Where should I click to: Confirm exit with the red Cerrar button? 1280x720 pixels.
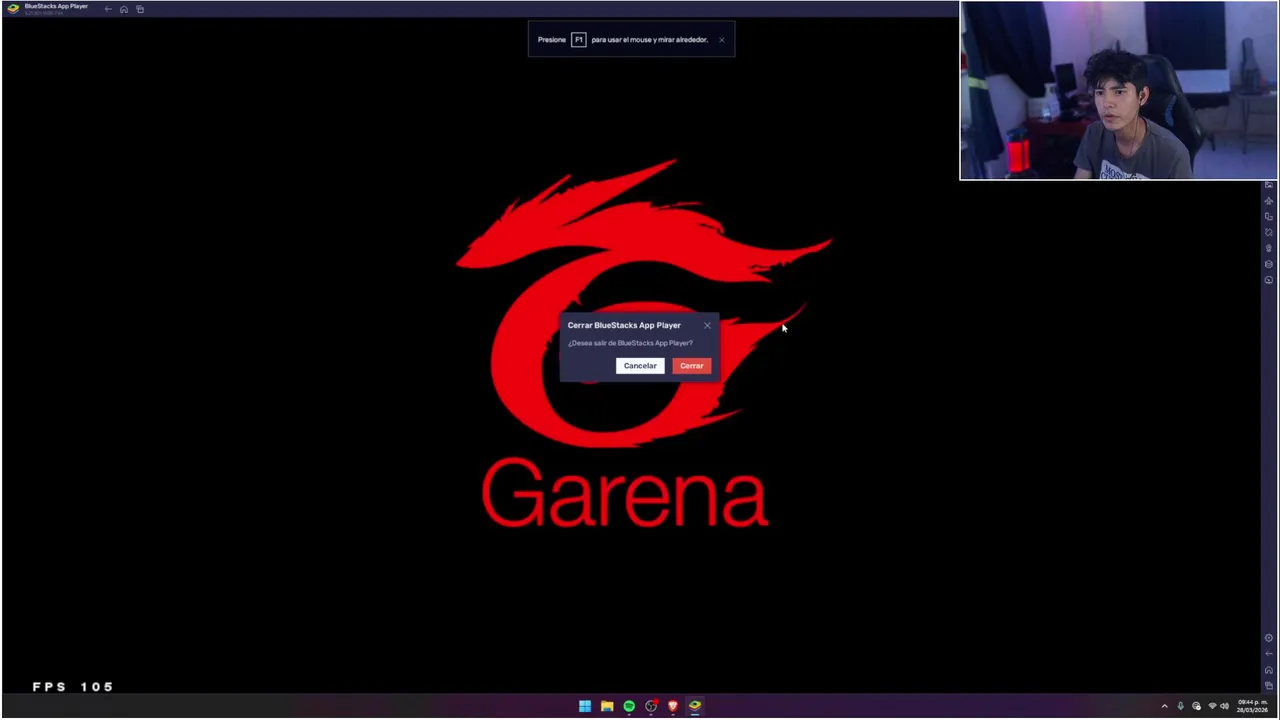click(x=691, y=366)
